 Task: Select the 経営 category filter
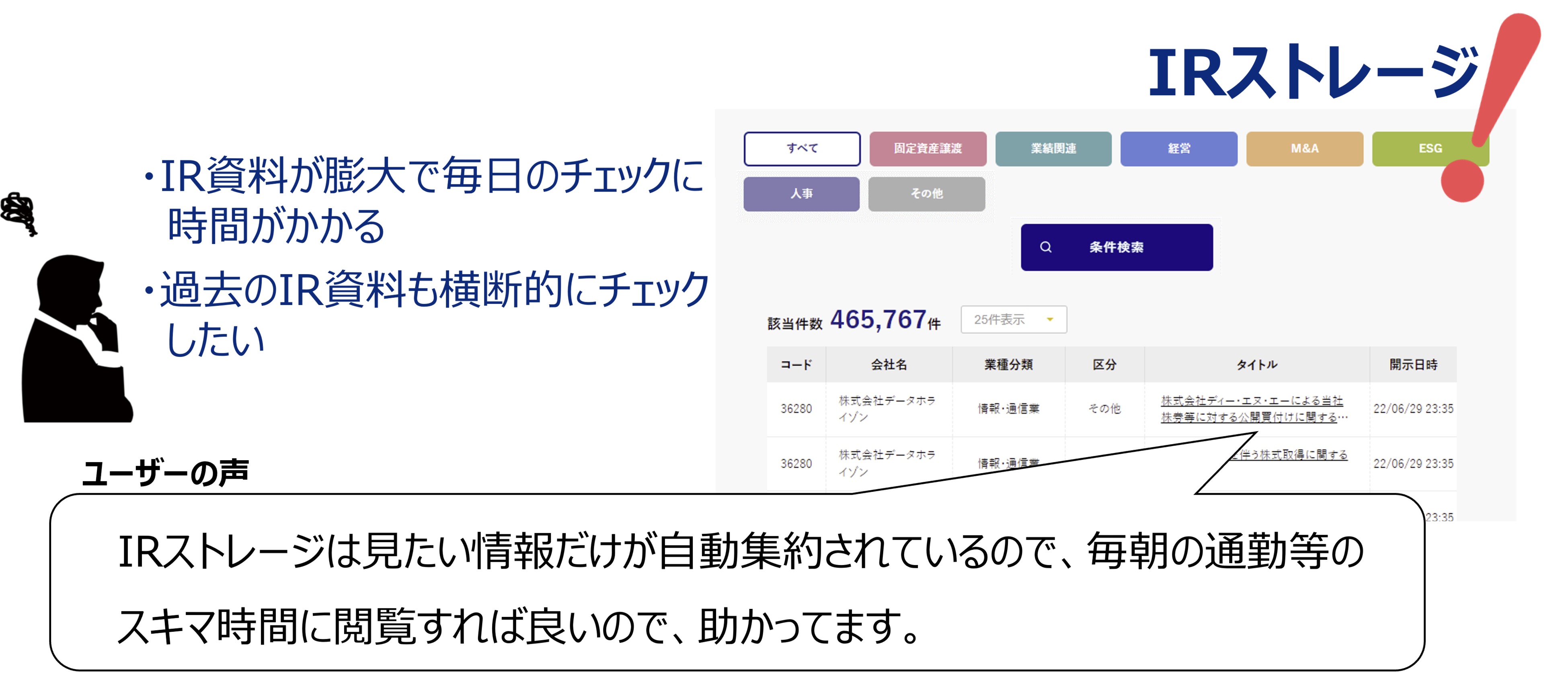(1178, 148)
